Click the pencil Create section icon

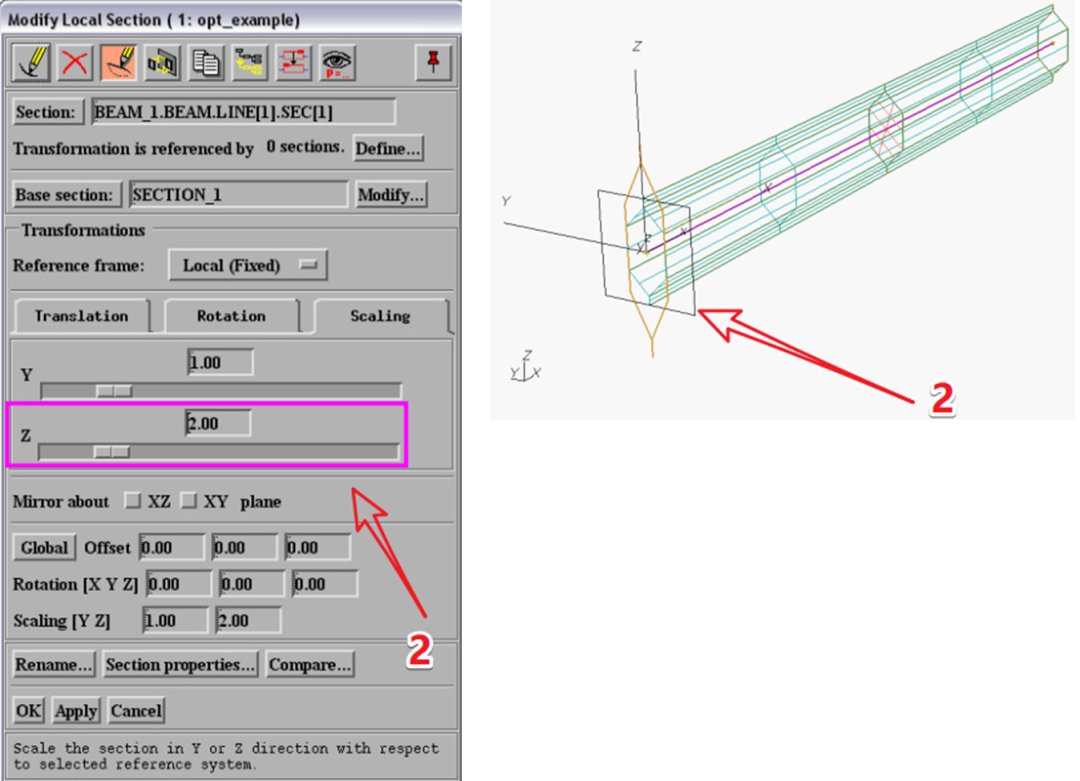31,63
